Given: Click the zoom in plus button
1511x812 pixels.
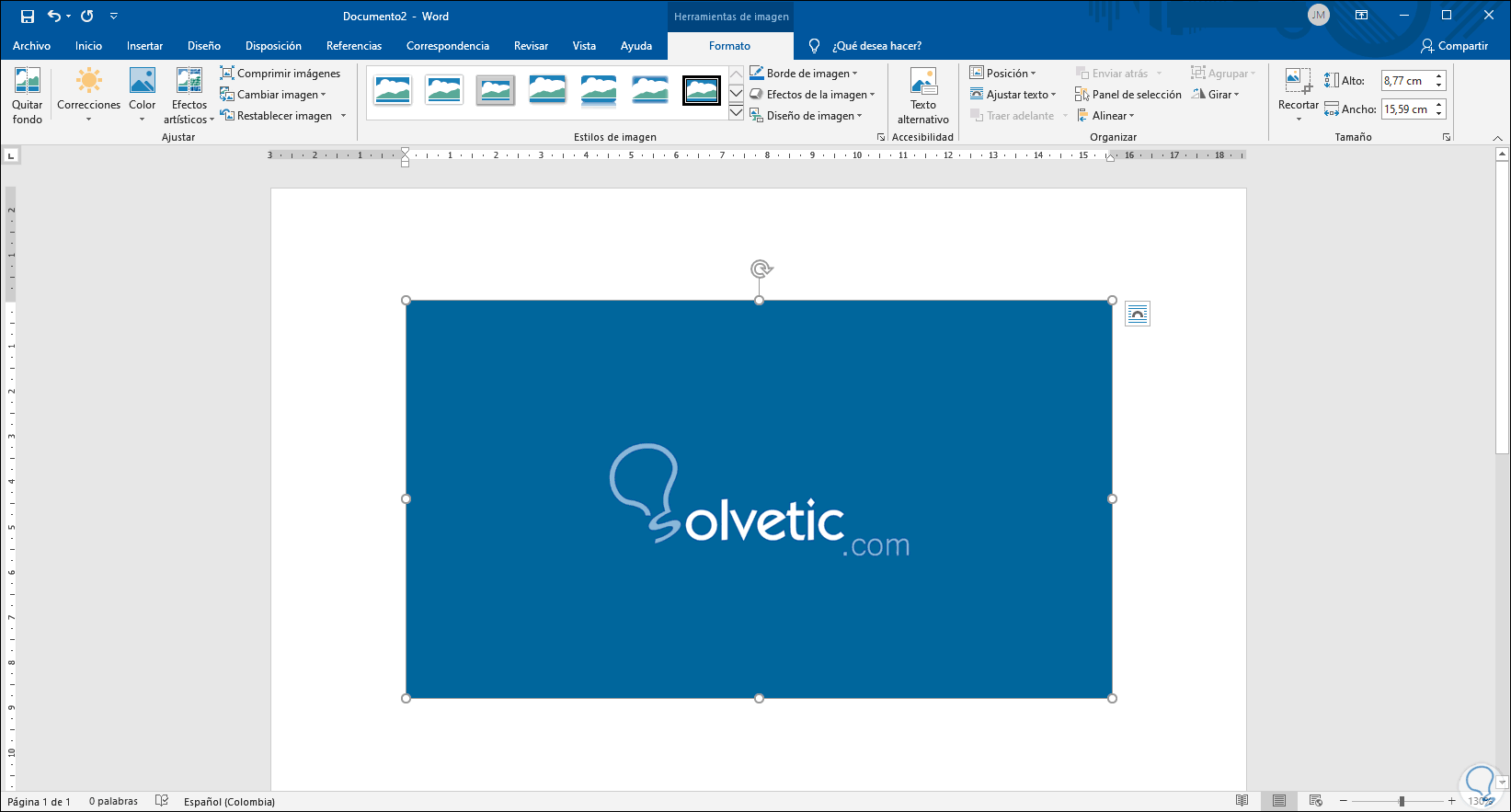Looking at the screenshot, I should (1452, 802).
